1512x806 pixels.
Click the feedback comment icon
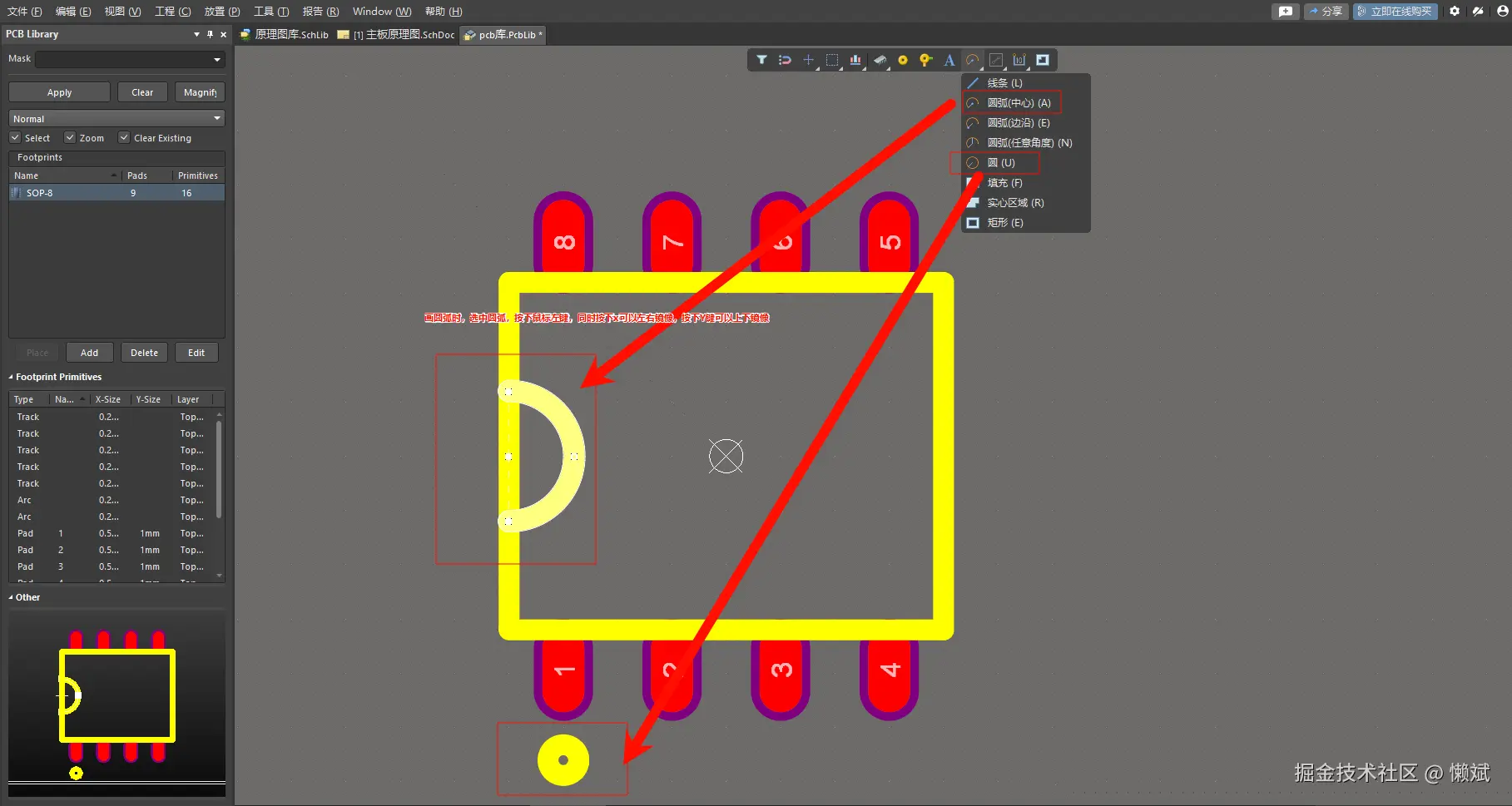(x=1286, y=12)
